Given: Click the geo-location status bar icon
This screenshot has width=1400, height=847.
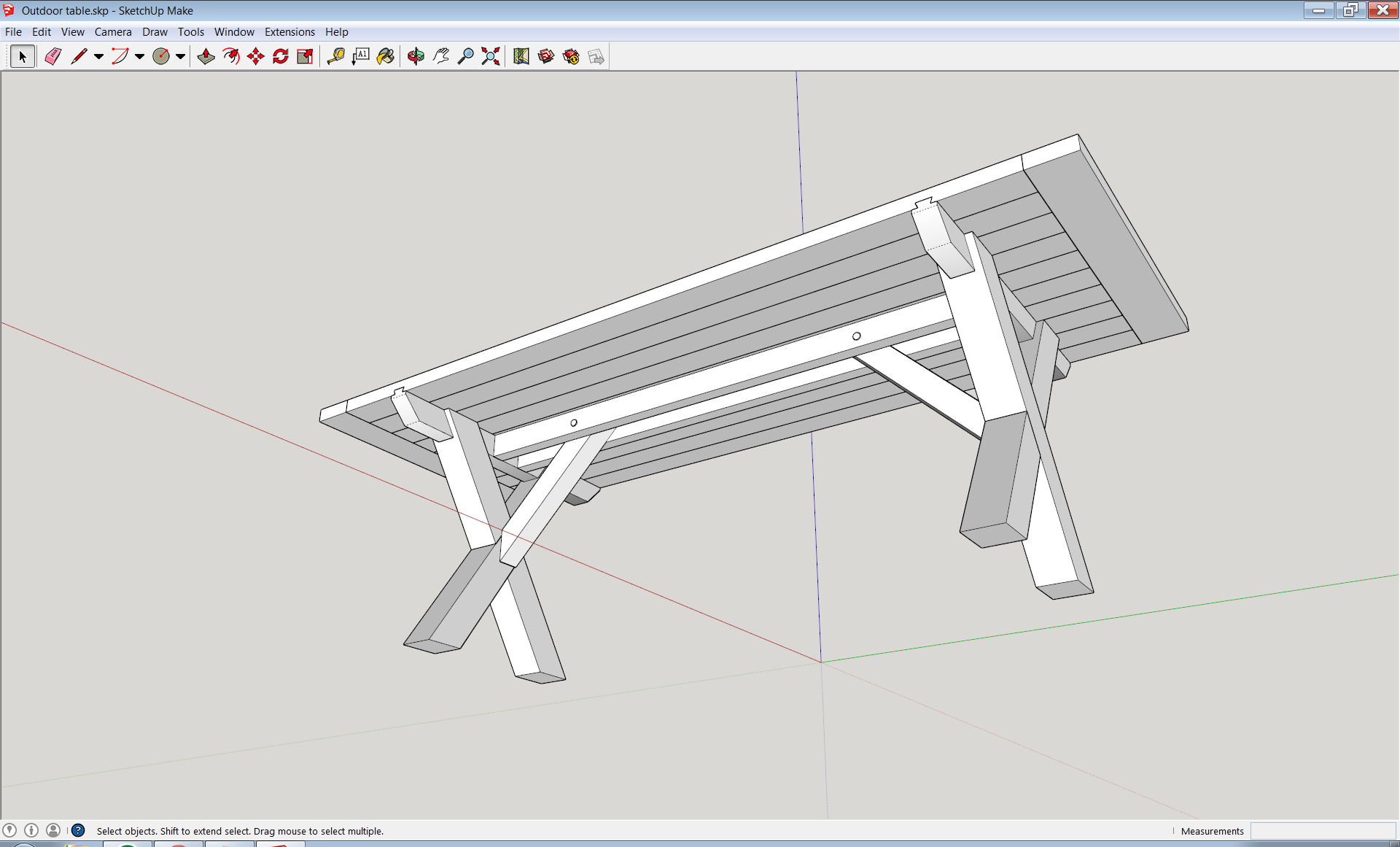Looking at the screenshot, I should [9, 830].
